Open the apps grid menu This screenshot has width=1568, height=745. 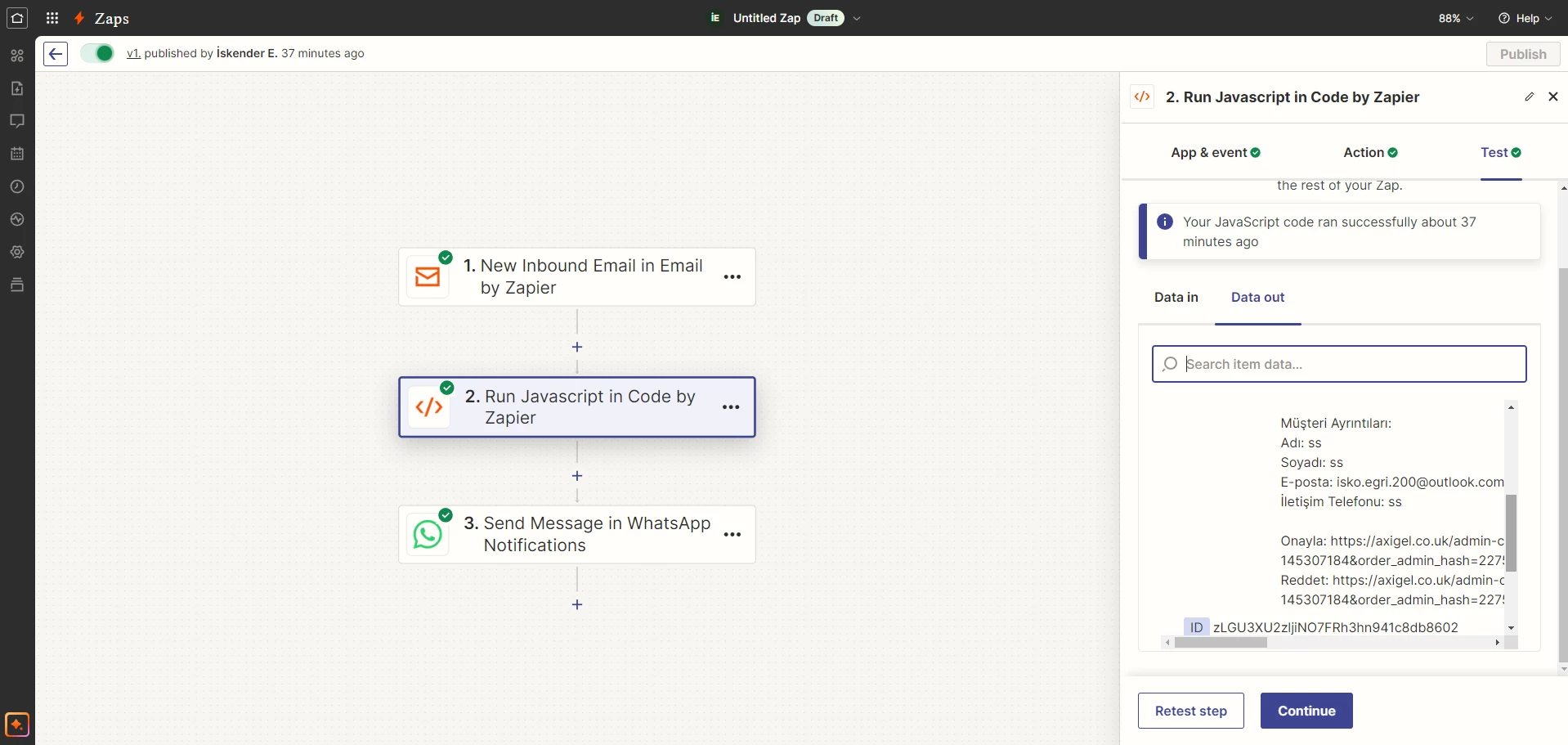coord(52,17)
